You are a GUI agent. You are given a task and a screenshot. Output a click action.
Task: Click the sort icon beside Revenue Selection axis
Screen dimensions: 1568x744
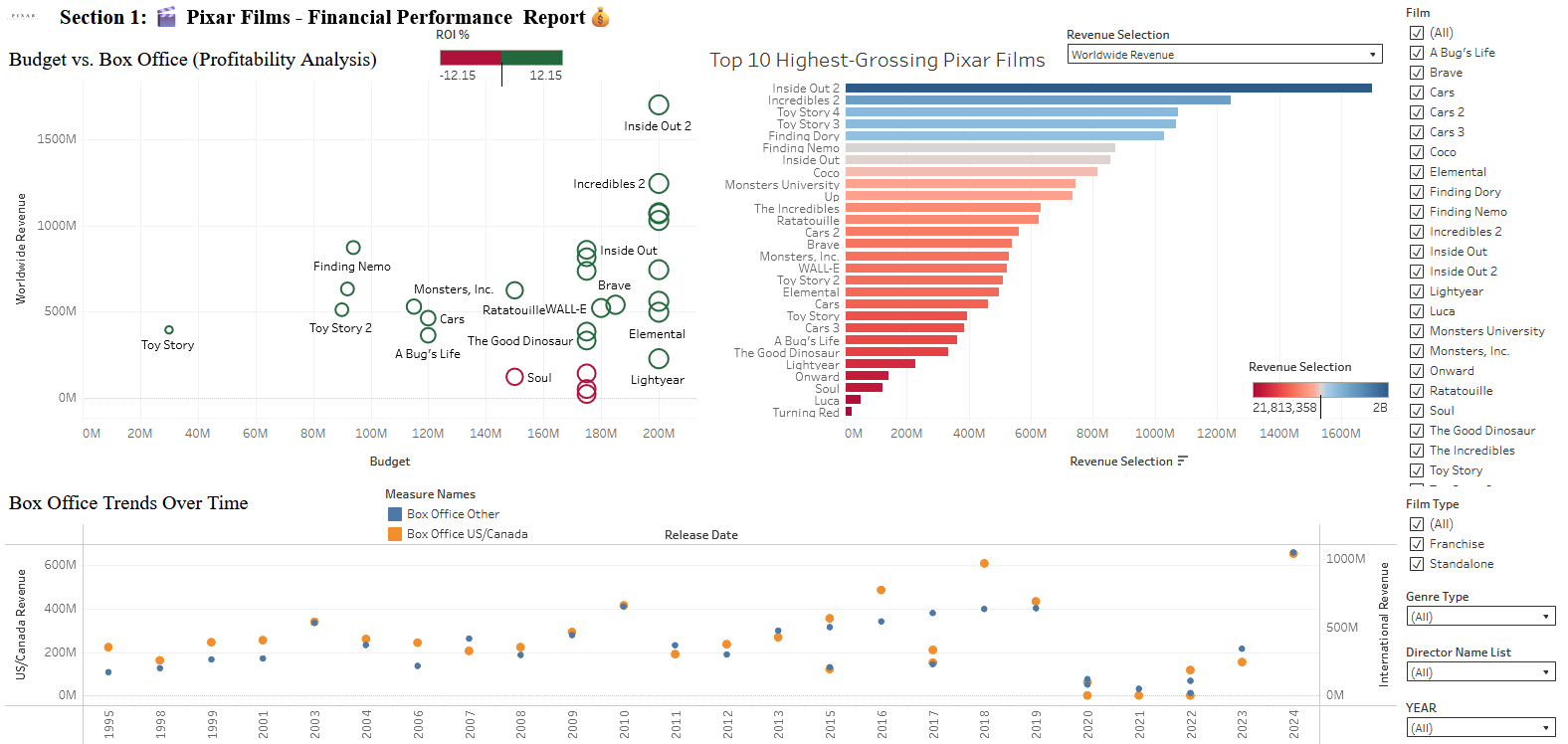click(x=1182, y=461)
